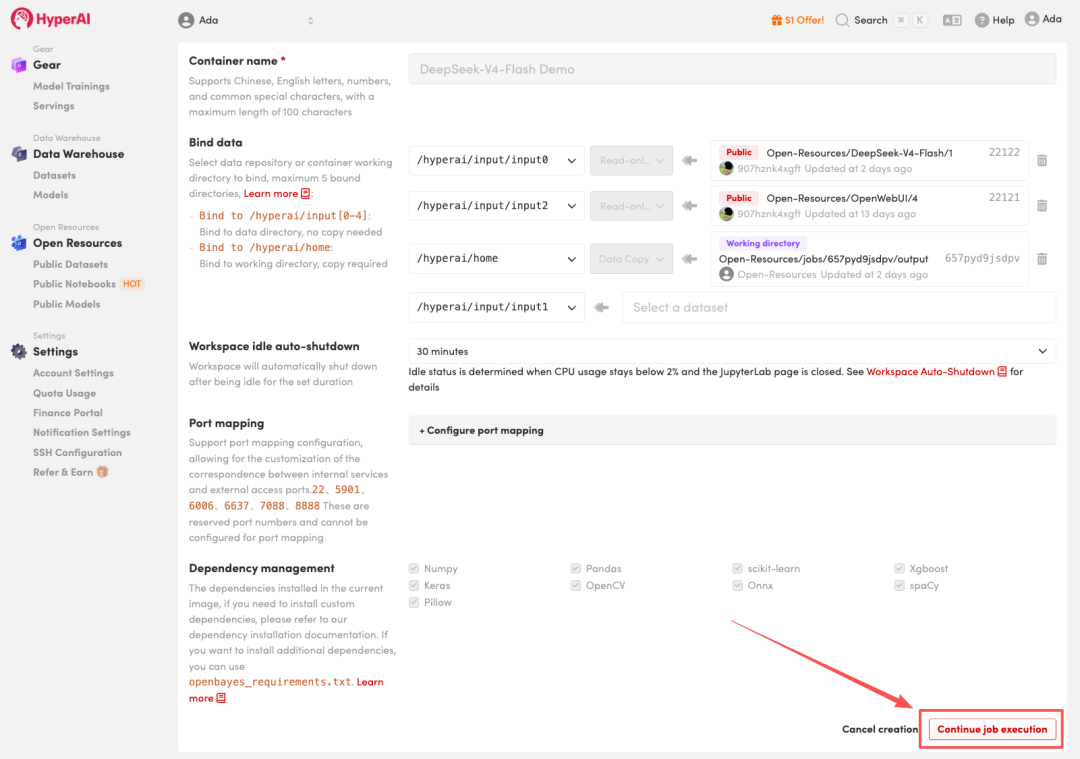Click the search magnifier icon

(842, 20)
